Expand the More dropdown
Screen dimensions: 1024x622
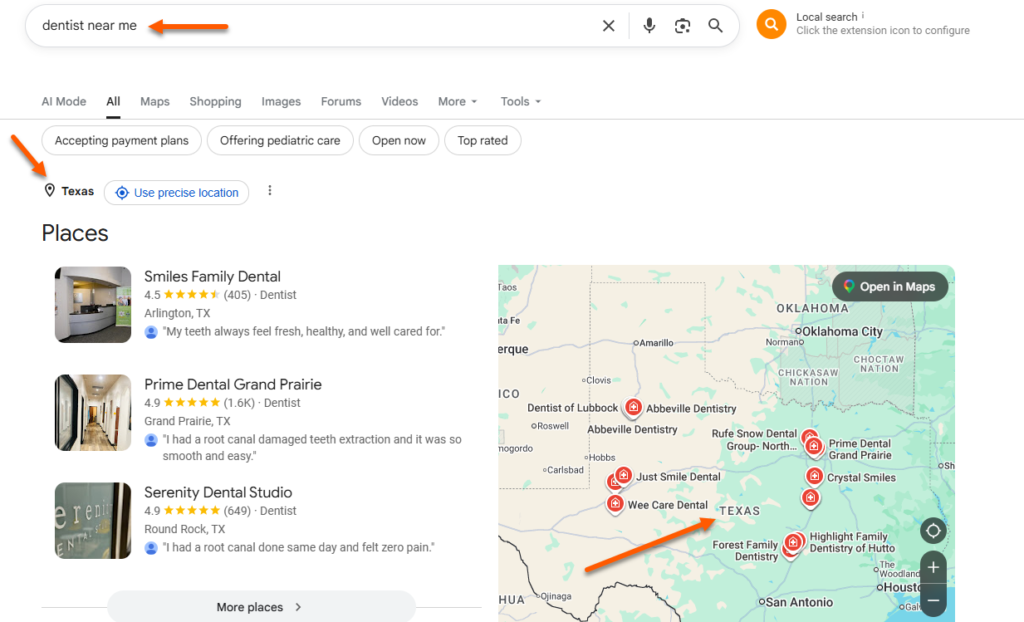click(x=458, y=101)
